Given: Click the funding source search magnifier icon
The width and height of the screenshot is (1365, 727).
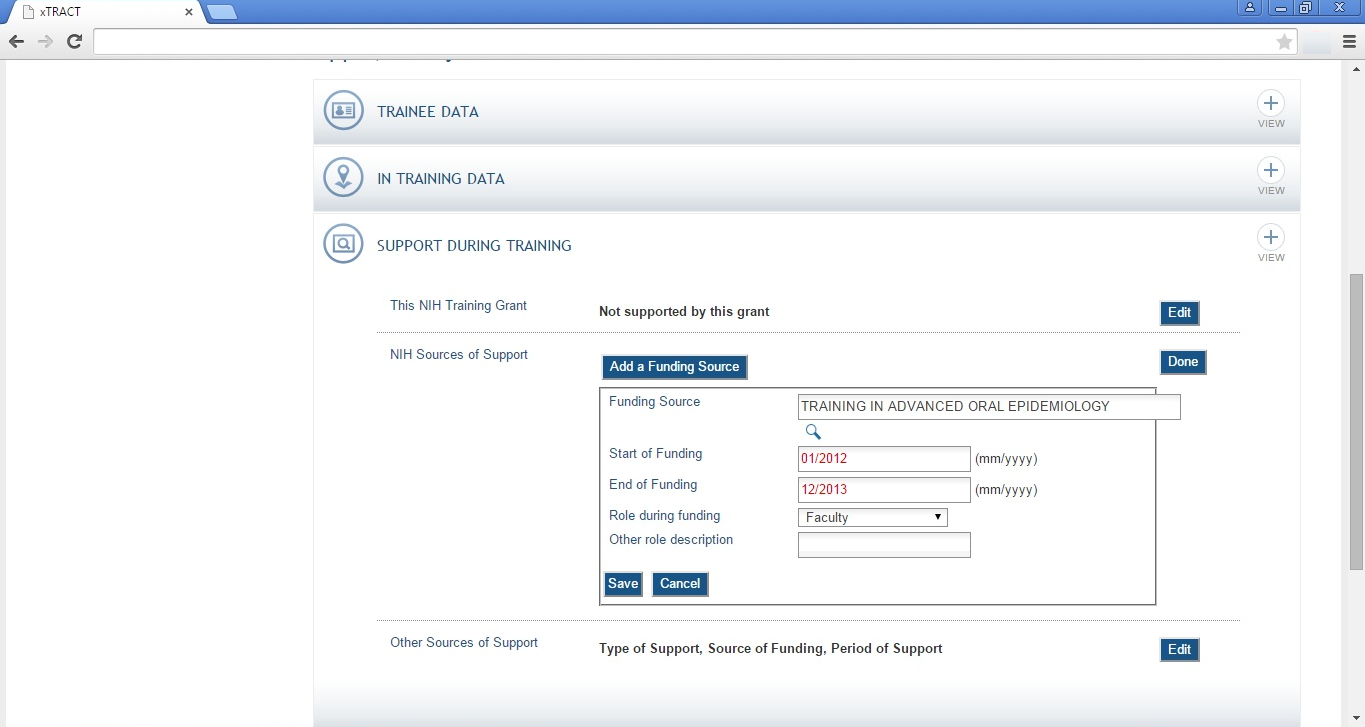Looking at the screenshot, I should [x=813, y=432].
